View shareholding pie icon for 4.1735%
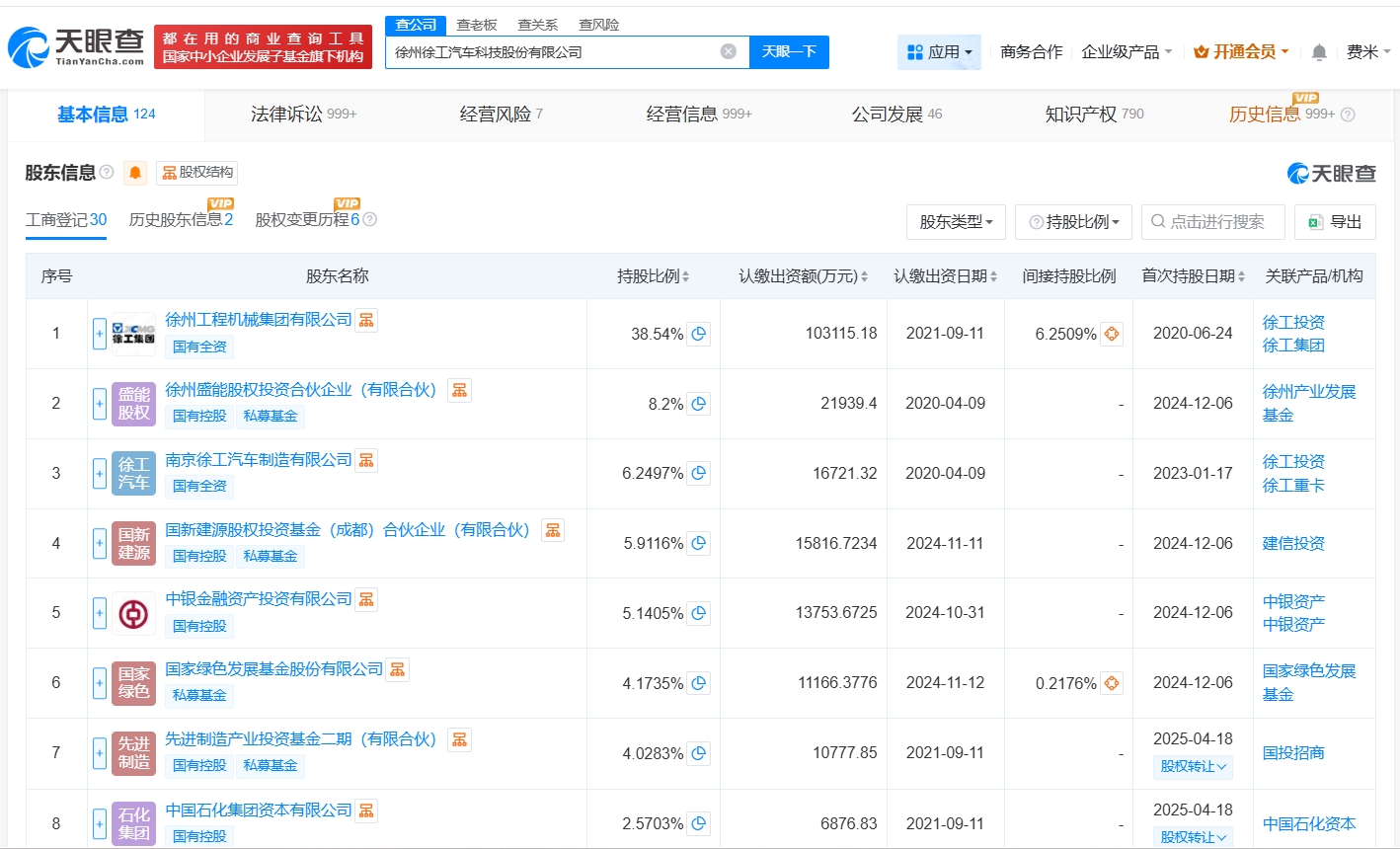Image resolution: width=1400 pixels, height=849 pixels. click(698, 683)
